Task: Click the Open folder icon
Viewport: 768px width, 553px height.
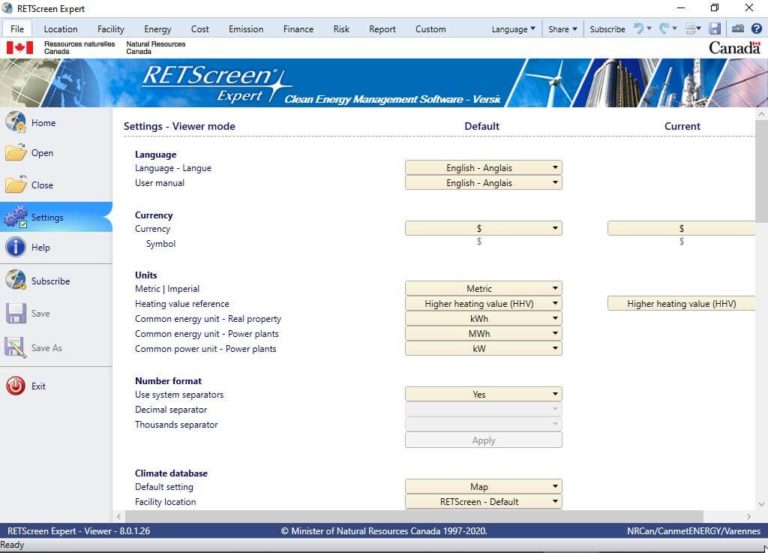Action: coord(16,153)
